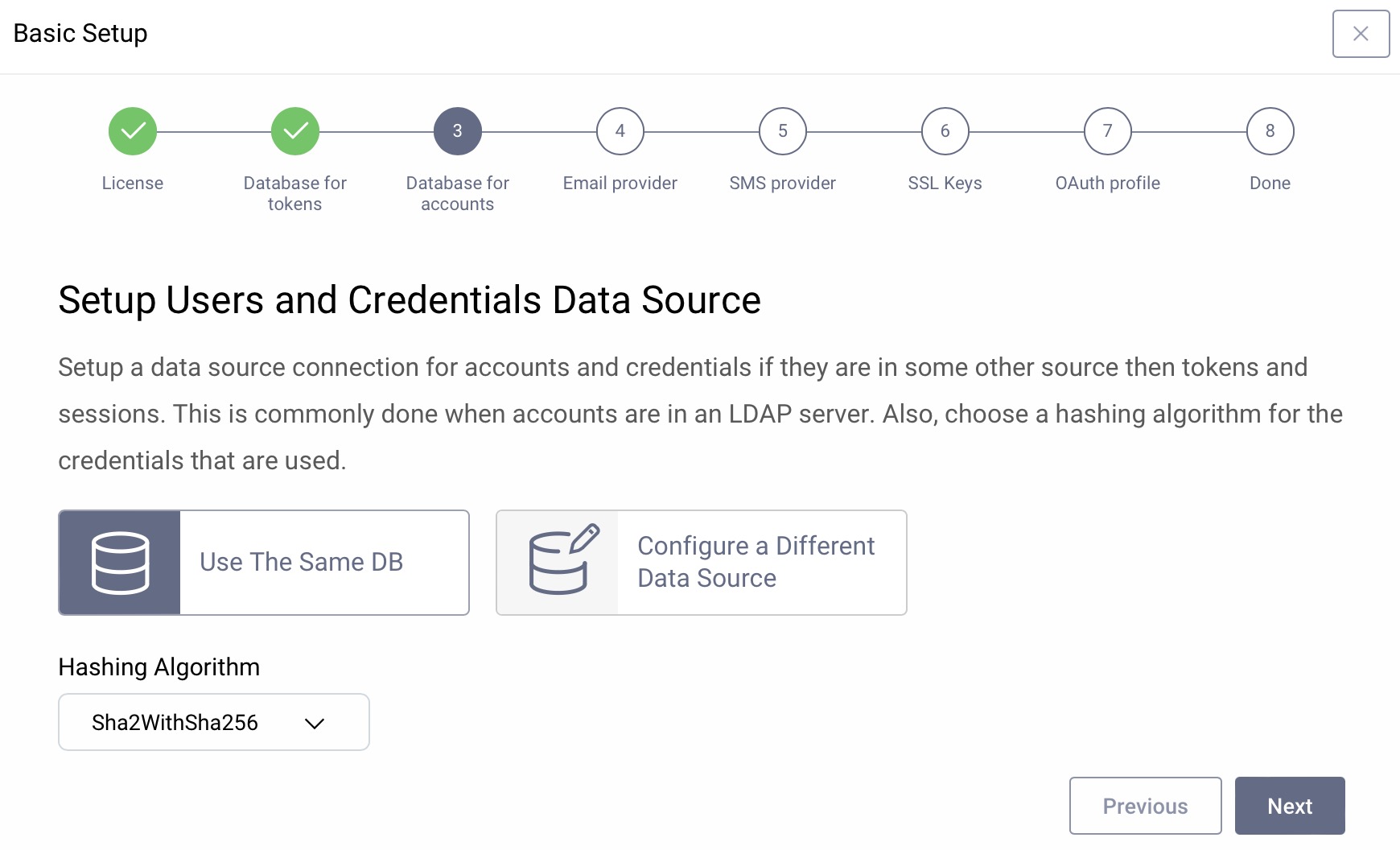Image resolution: width=1400 pixels, height=850 pixels.
Task: Click the Email provider step circle
Action: [620, 130]
